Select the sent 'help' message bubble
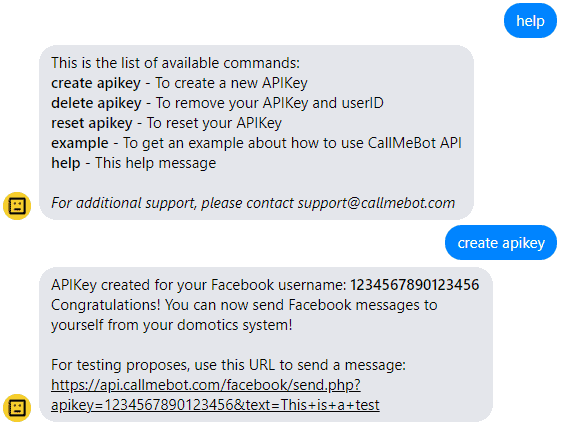 click(x=530, y=21)
